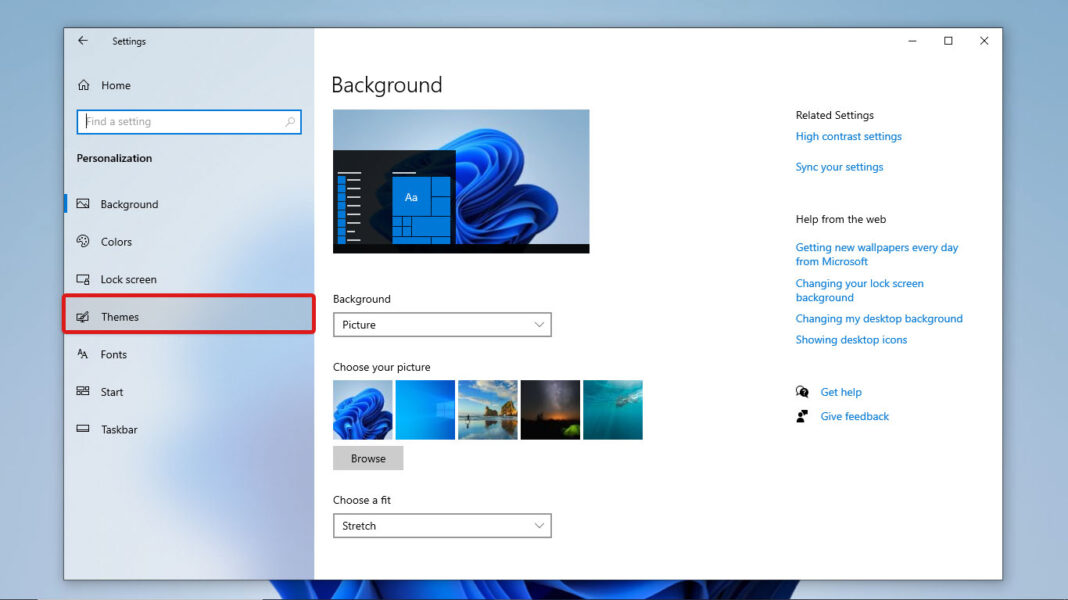Follow the Sync your settings link

[x=838, y=166]
